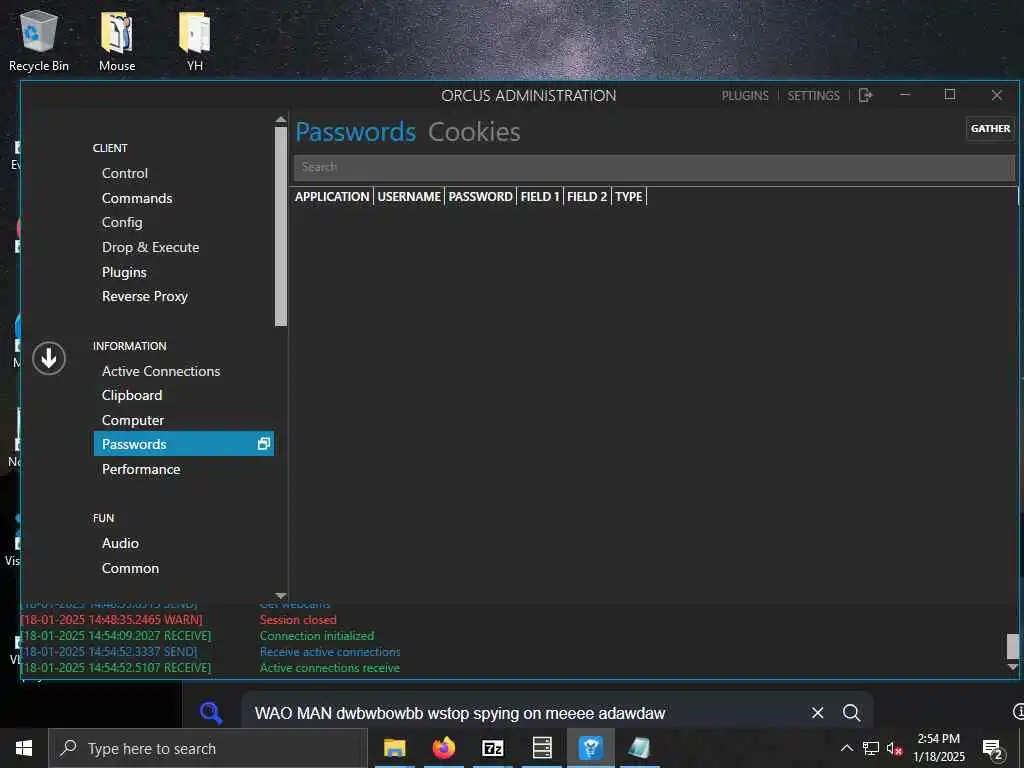Click the active blue app icon in the taskbar

click(590, 748)
